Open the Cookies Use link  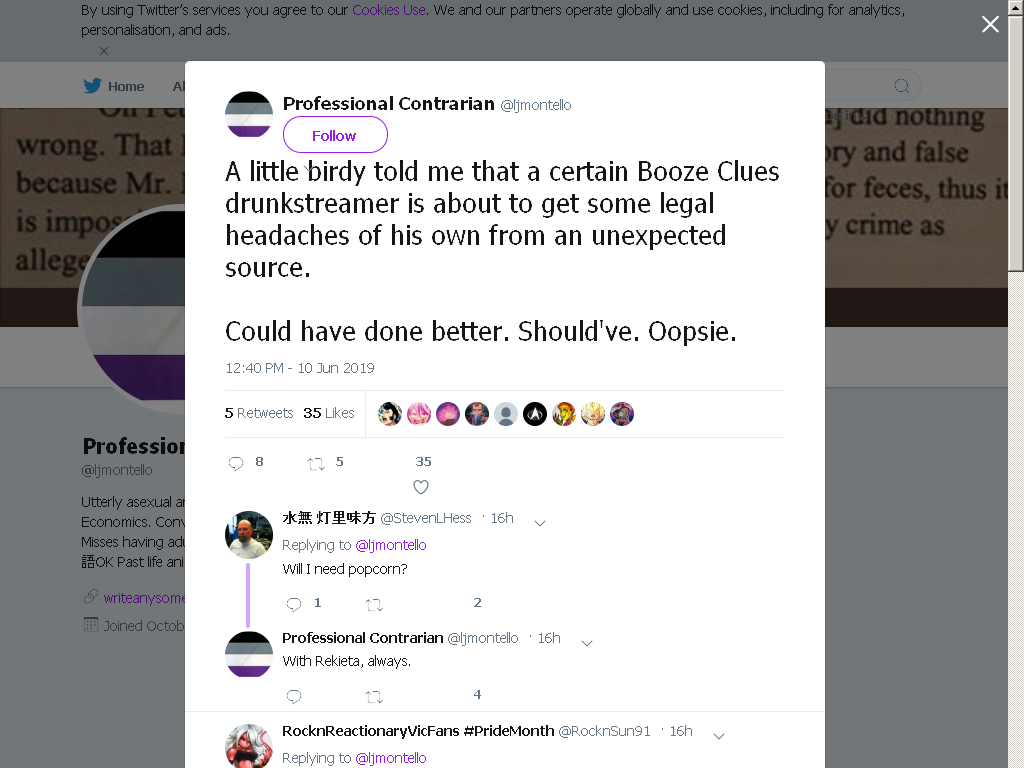(389, 10)
